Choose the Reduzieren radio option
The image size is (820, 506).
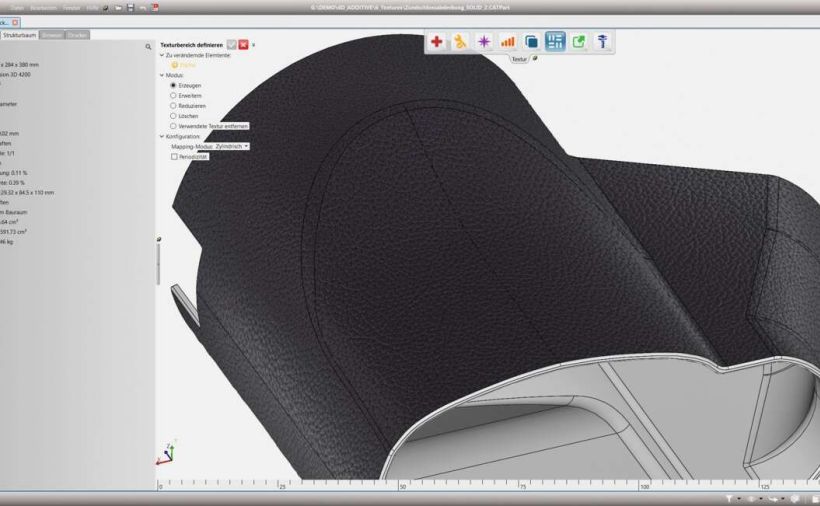pyautogui.click(x=173, y=106)
